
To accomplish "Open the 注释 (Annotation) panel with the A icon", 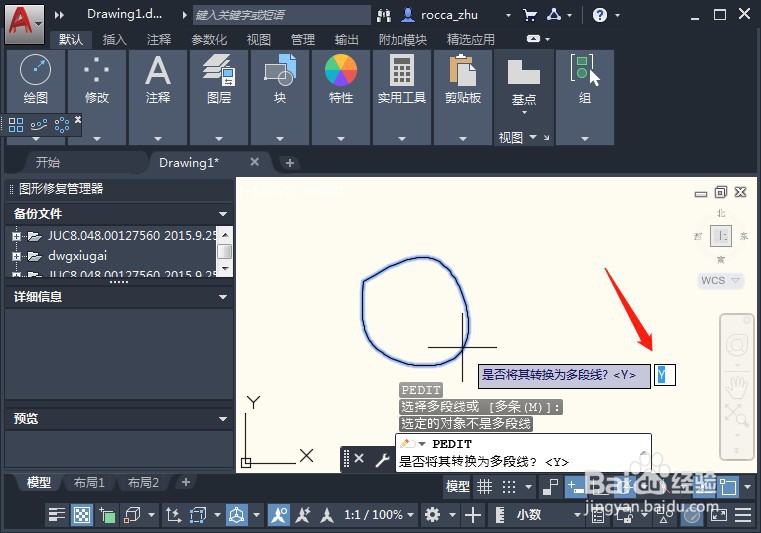I will tap(158, 97).
